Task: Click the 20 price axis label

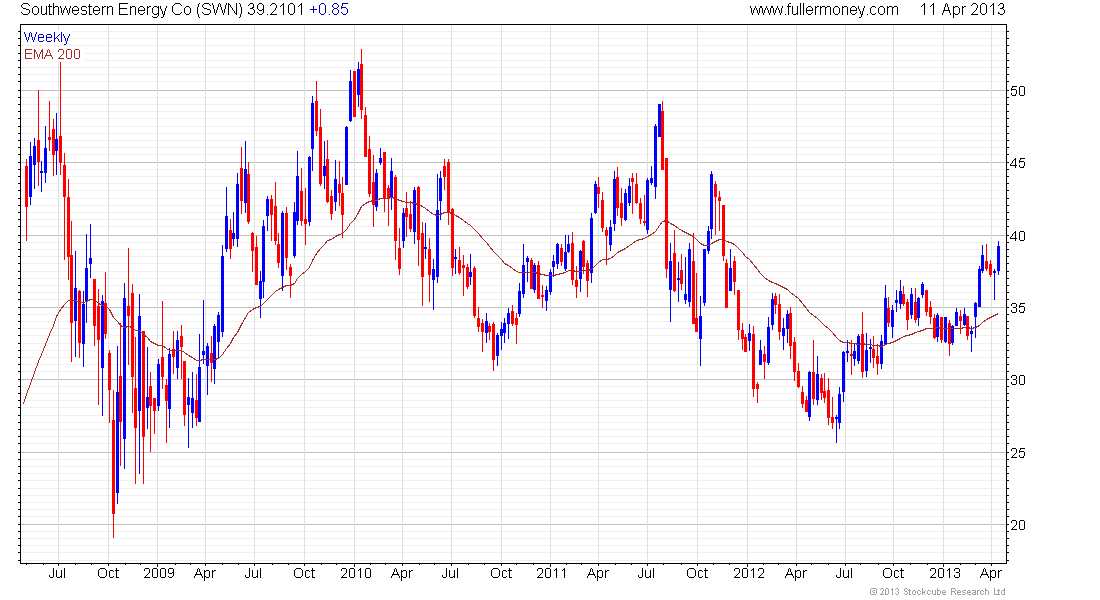Action: (1017, 525)
